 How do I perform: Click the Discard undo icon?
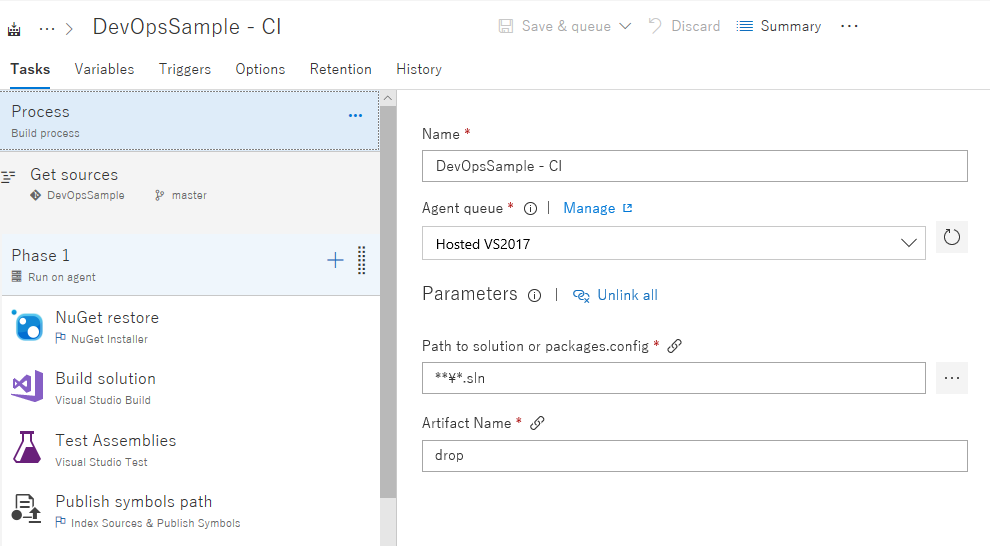[655, 26]
